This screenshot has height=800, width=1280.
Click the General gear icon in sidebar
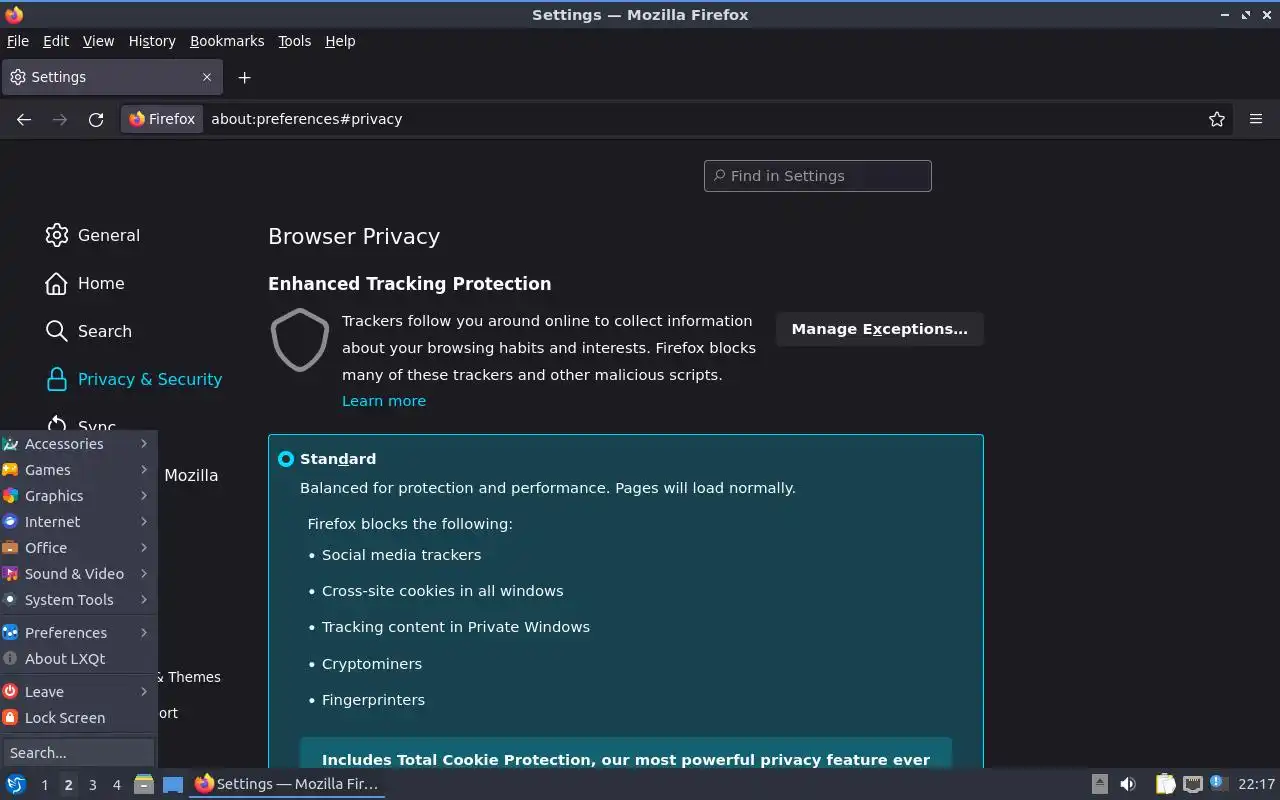coord(57,235)
